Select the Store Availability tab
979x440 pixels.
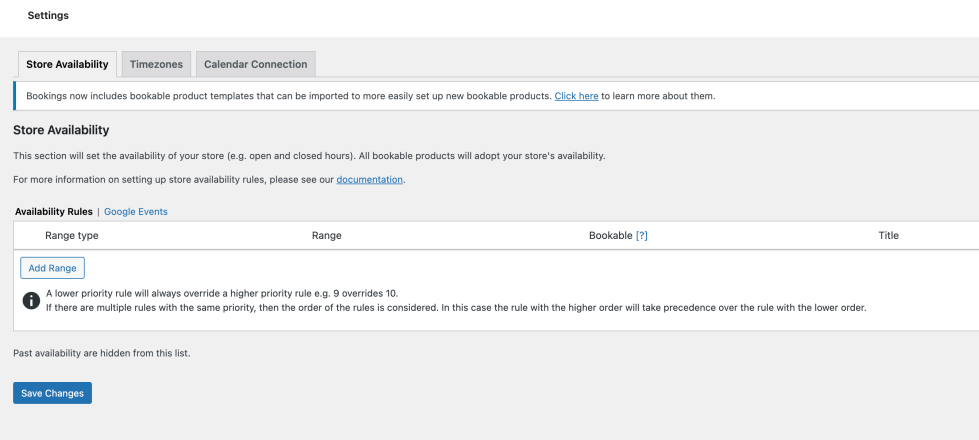[x=67, y=64]
